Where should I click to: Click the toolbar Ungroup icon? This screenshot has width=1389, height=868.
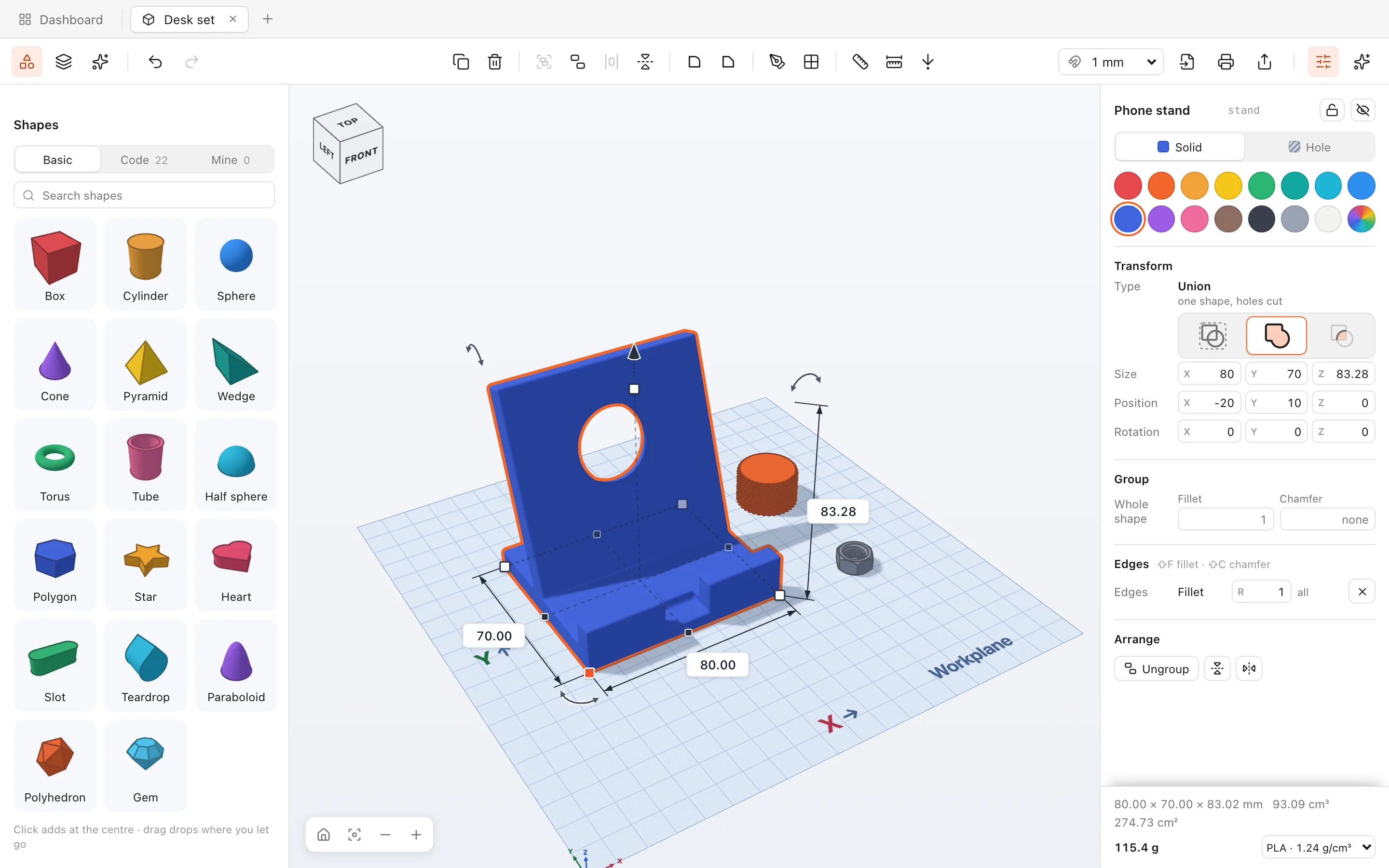(x=577, y=61)
